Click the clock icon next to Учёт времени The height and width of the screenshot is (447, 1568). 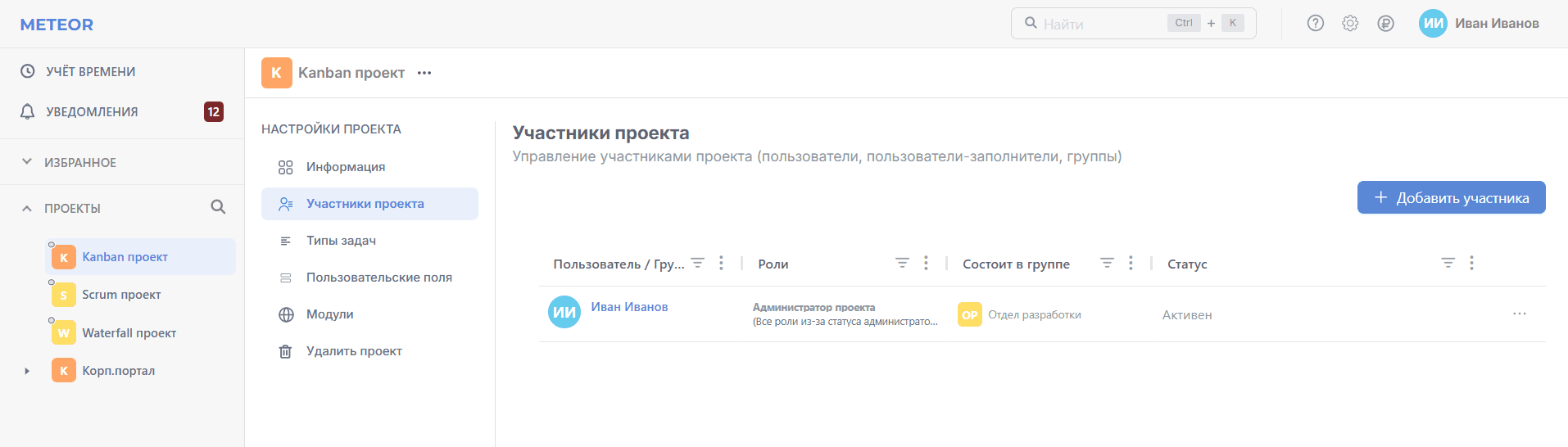pyautogui.click(x=28, y=71)
